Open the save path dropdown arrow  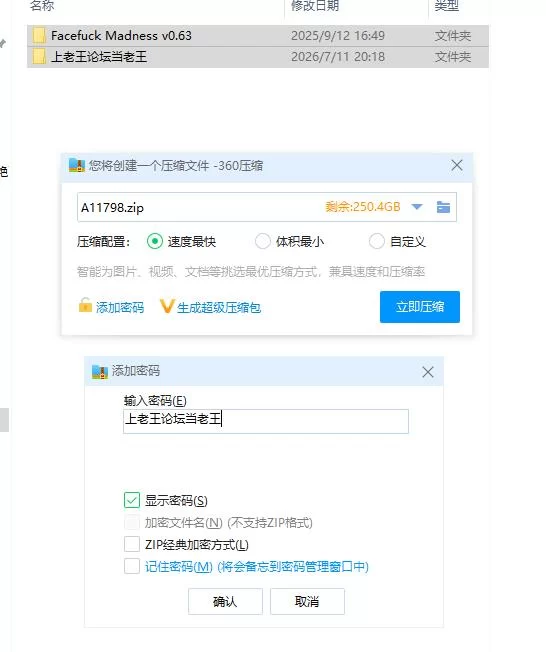point(417,207)
